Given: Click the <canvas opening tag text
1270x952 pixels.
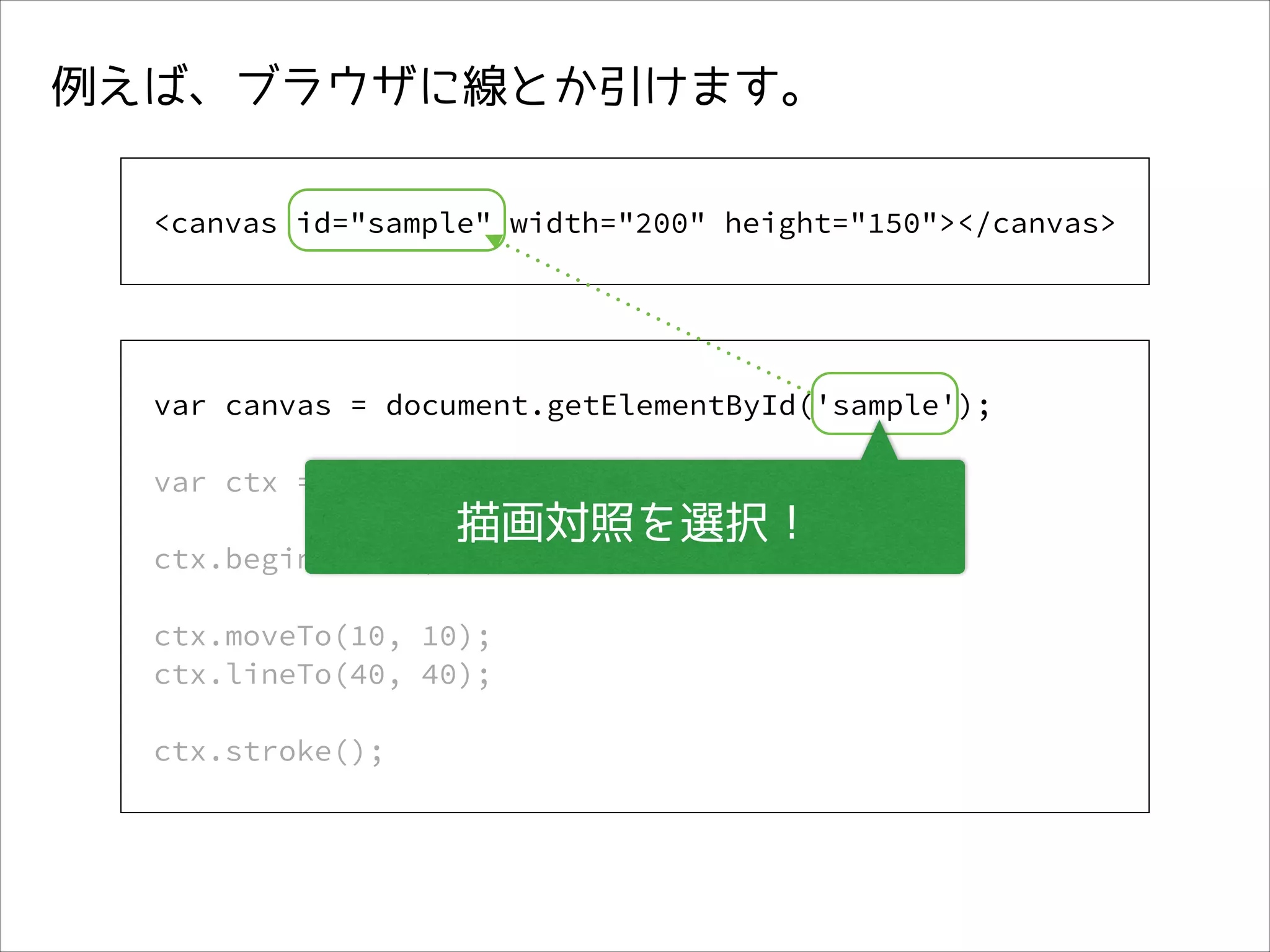Looking at the screenshot, I should pyautogui.click(x=215, y=223).
